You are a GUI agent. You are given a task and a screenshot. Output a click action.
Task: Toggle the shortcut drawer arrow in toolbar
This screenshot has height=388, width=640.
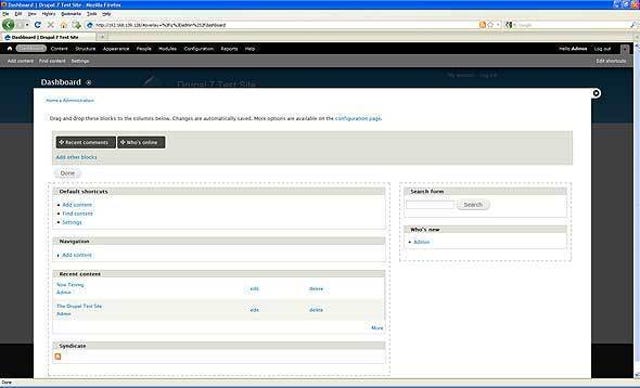pos(624,49)
